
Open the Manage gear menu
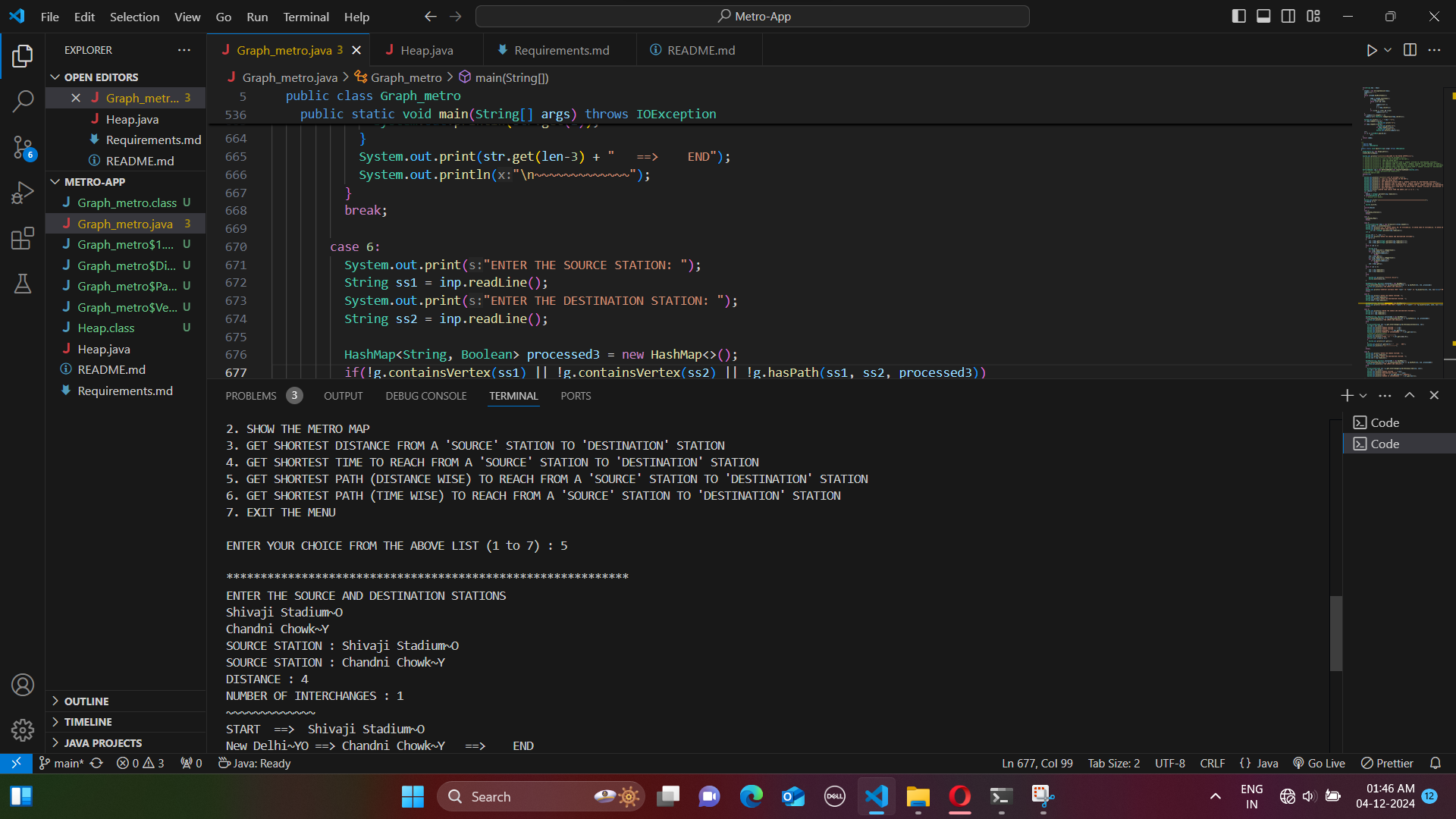pos(23,730)
